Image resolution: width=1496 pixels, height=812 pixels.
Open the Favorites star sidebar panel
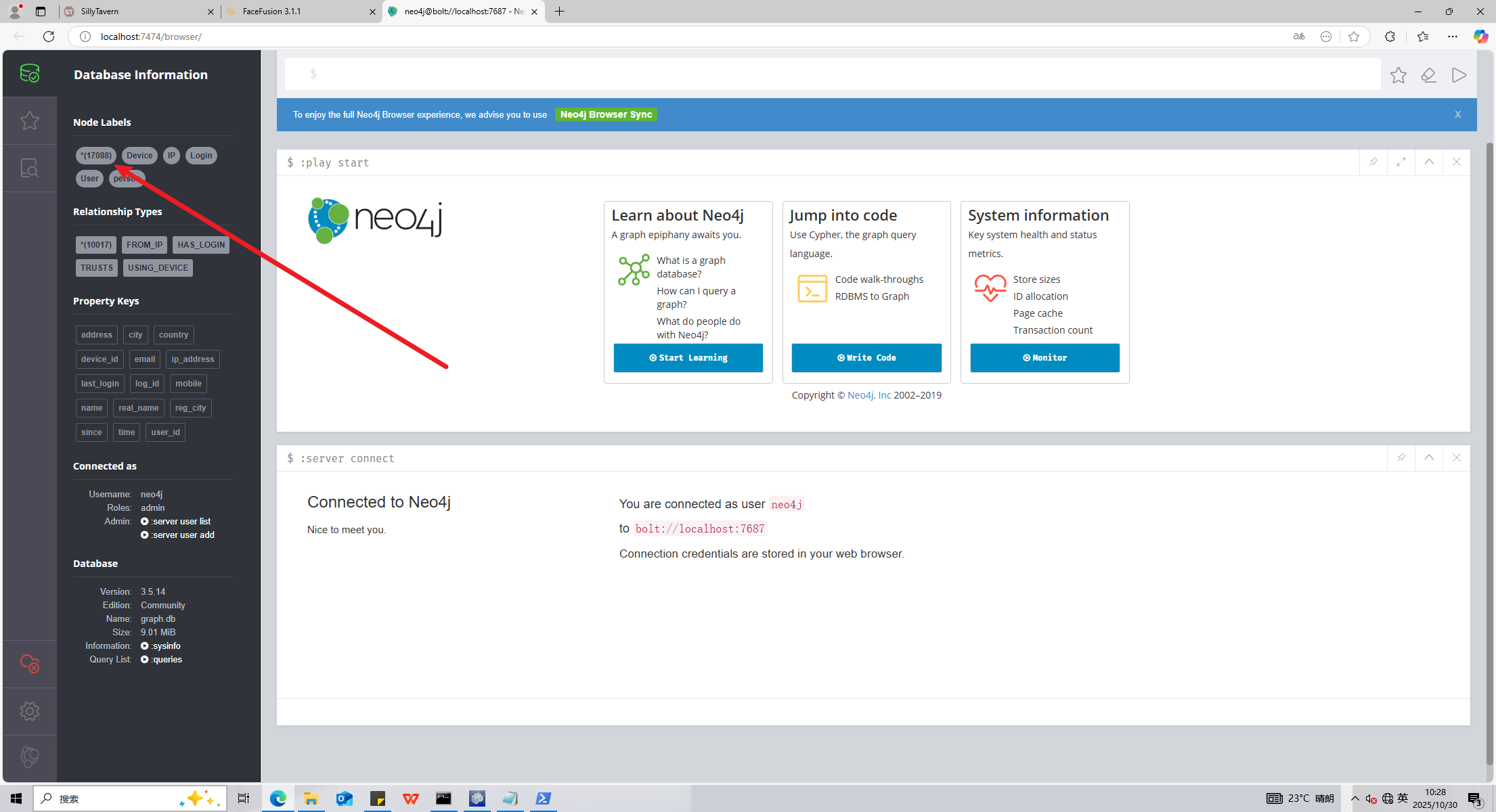30,120
